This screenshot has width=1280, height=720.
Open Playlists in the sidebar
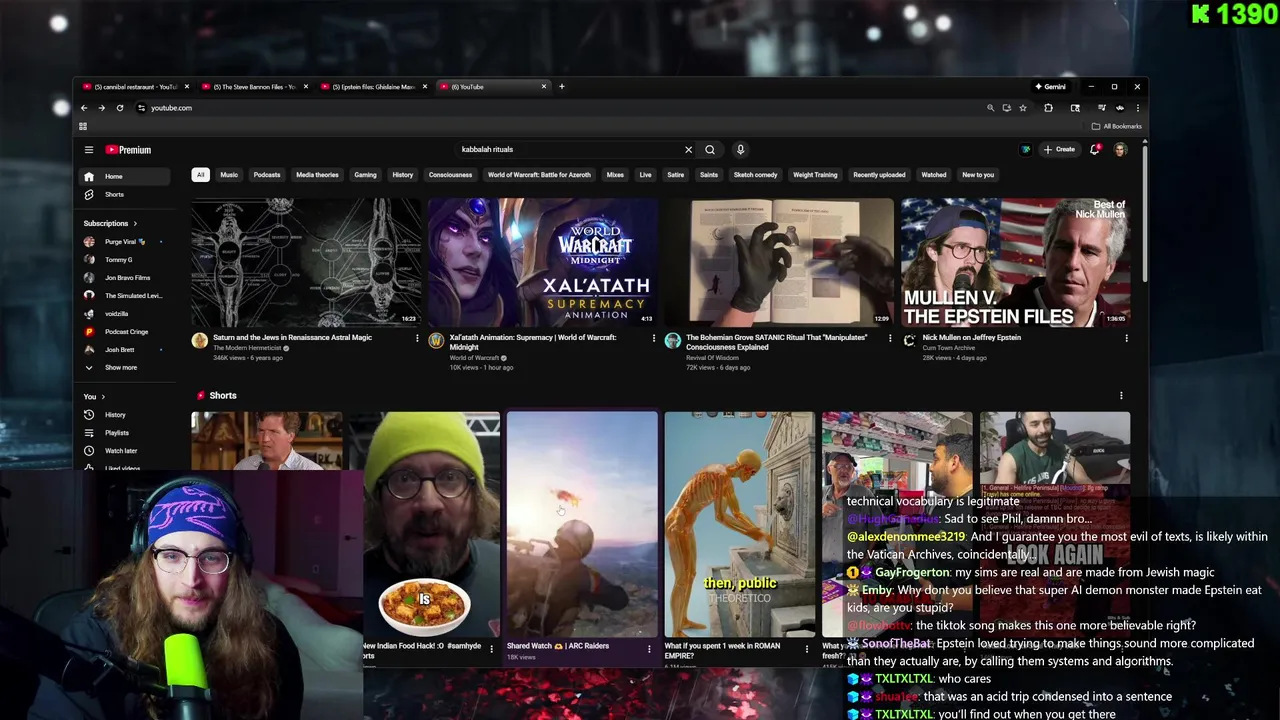[x=125, y=433]
